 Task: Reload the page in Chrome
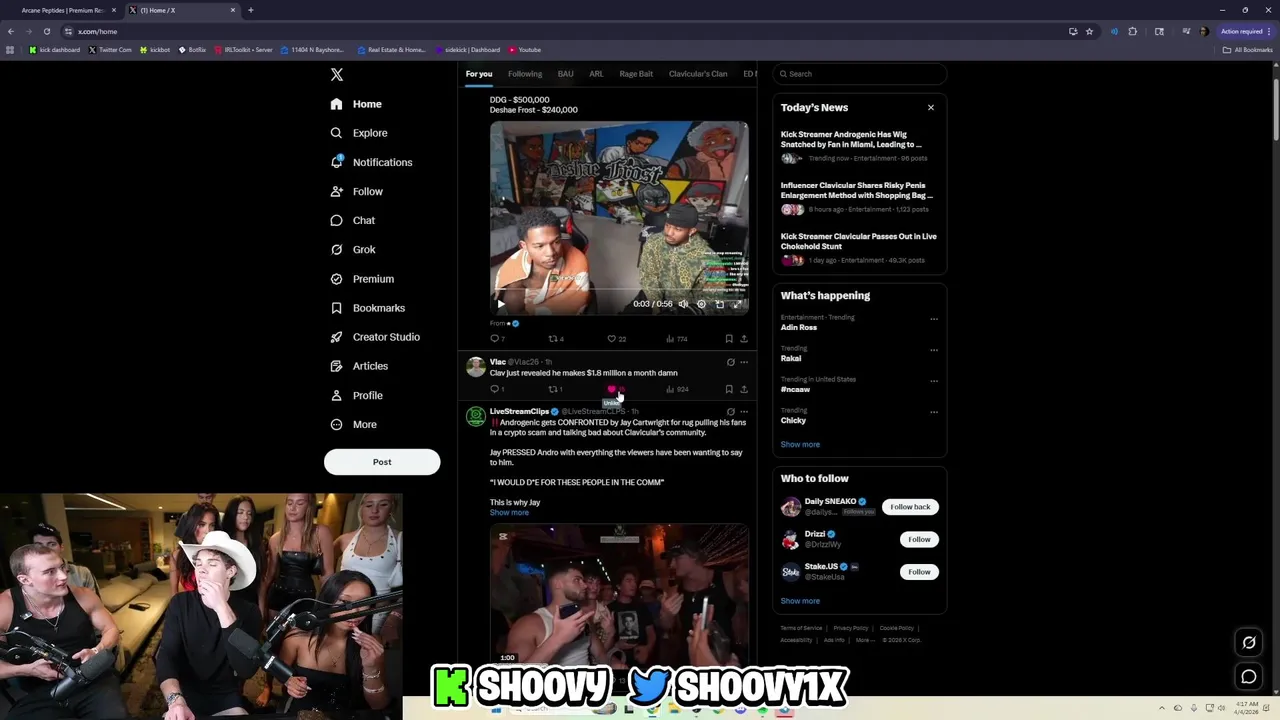46,31
